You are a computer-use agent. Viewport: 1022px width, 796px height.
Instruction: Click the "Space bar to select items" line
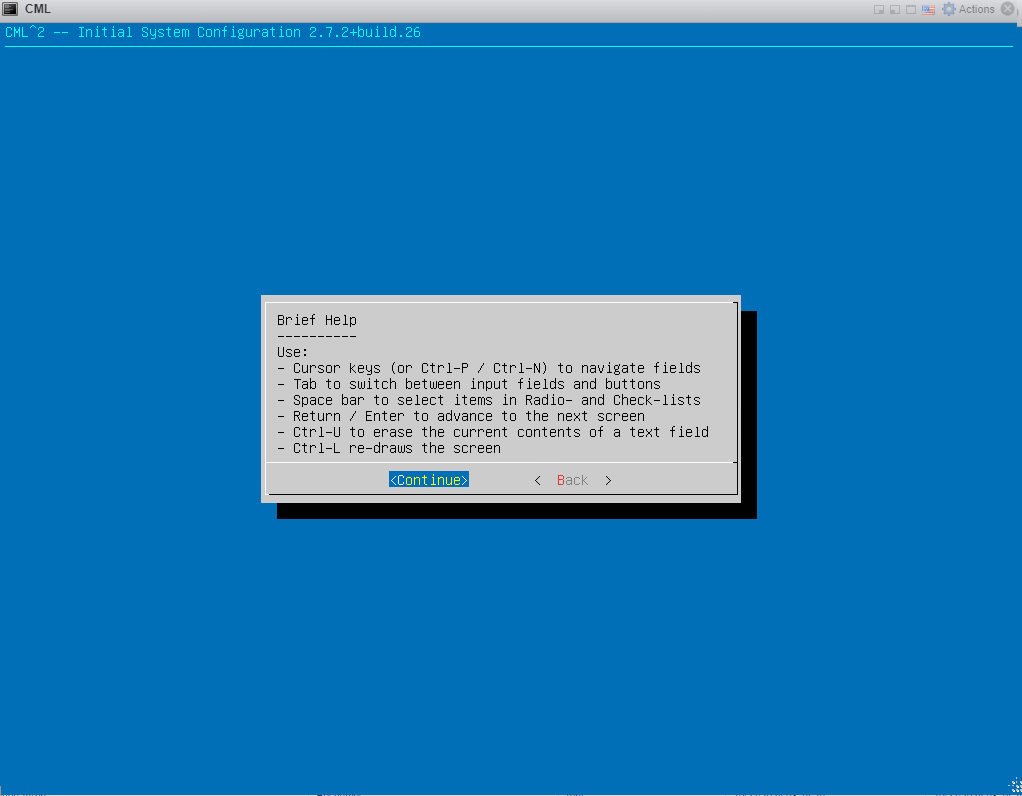click(489, 400)
